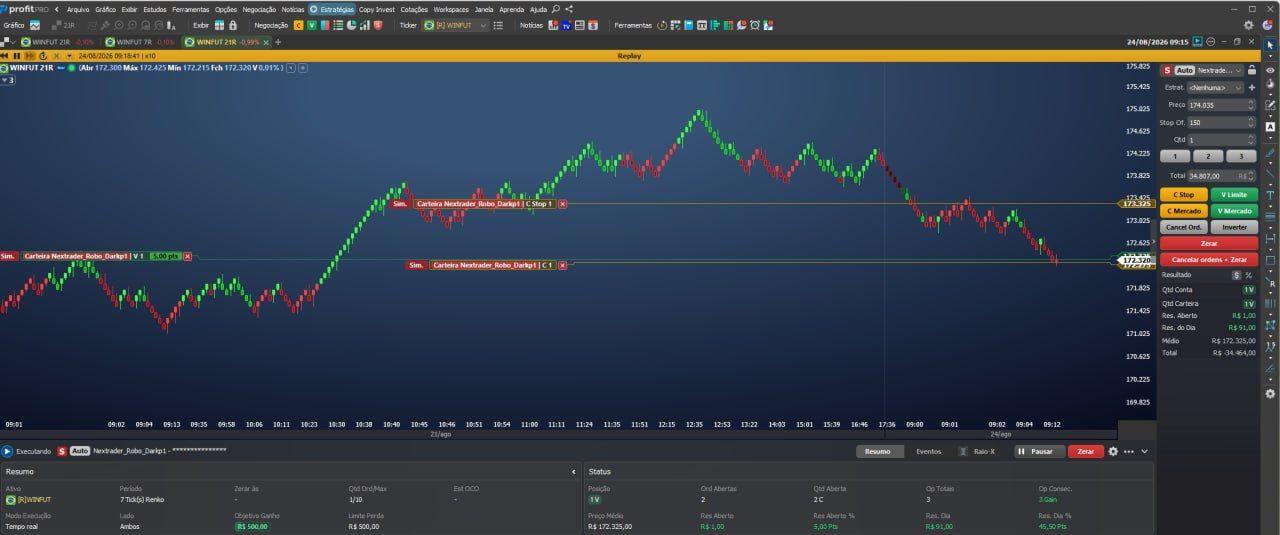The width and height of the screenshot is (1280, 535).
Task: Click the C Stop button
Action: 1184,195
